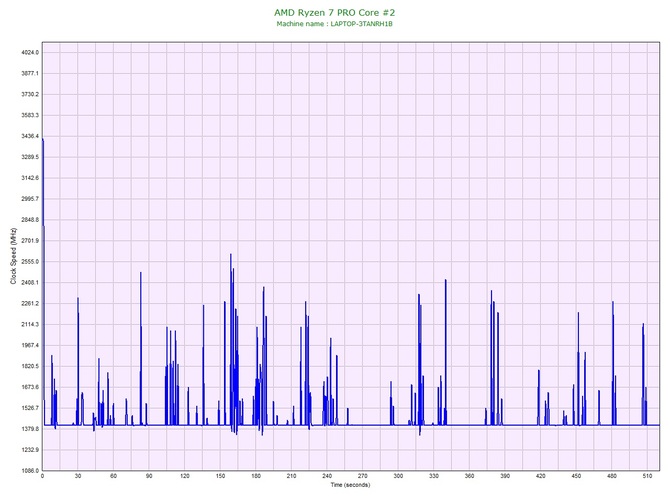Screen dimensions: 670x502
Task: Select the 270 seconds tick label
Action: tap(362, 476)
